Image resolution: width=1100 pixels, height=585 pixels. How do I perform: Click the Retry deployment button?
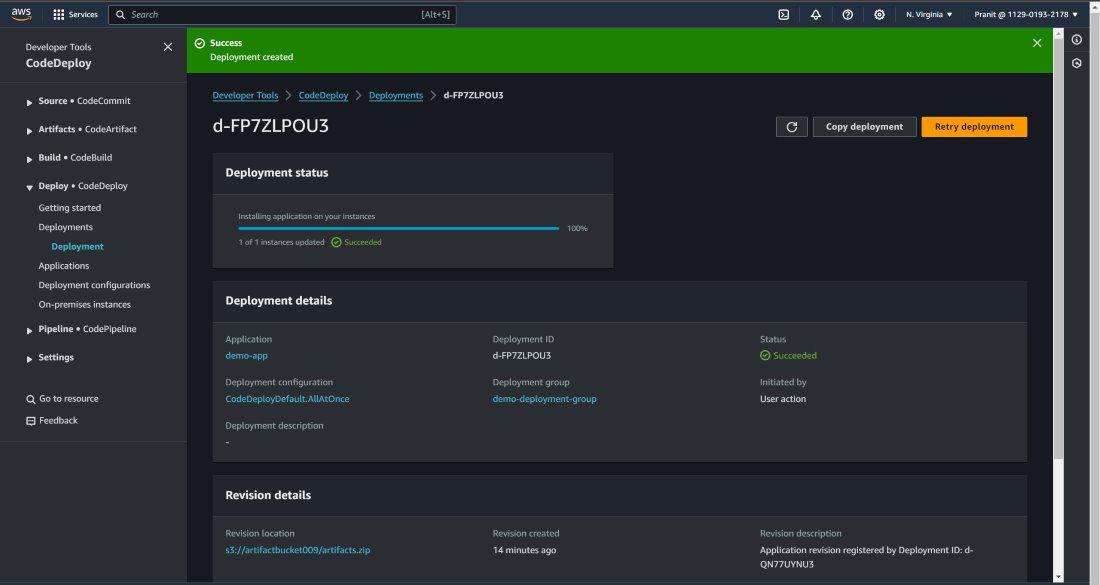[x=974, y=127]
